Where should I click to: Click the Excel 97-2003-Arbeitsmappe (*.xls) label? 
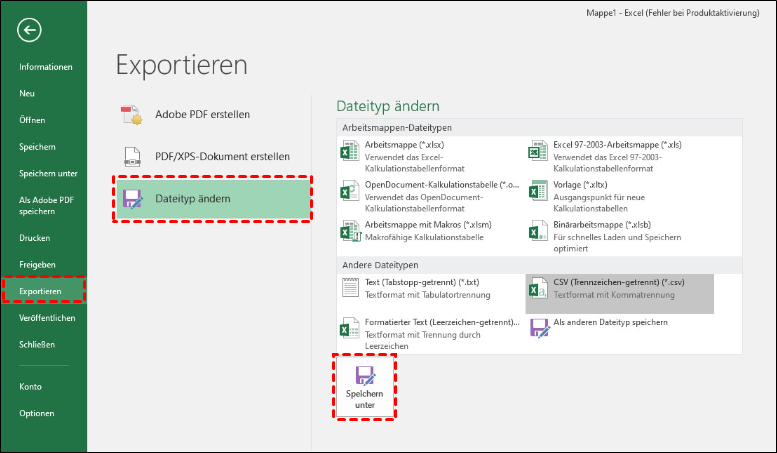pyautogui.click(x=617, y=145)
